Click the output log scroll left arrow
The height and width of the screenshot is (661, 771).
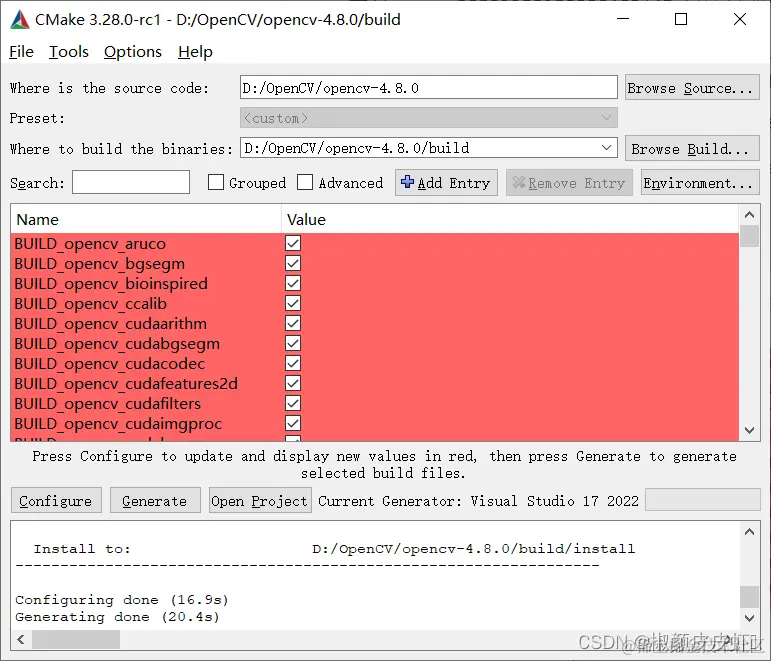pyautogui.click(x=21, y=639)
